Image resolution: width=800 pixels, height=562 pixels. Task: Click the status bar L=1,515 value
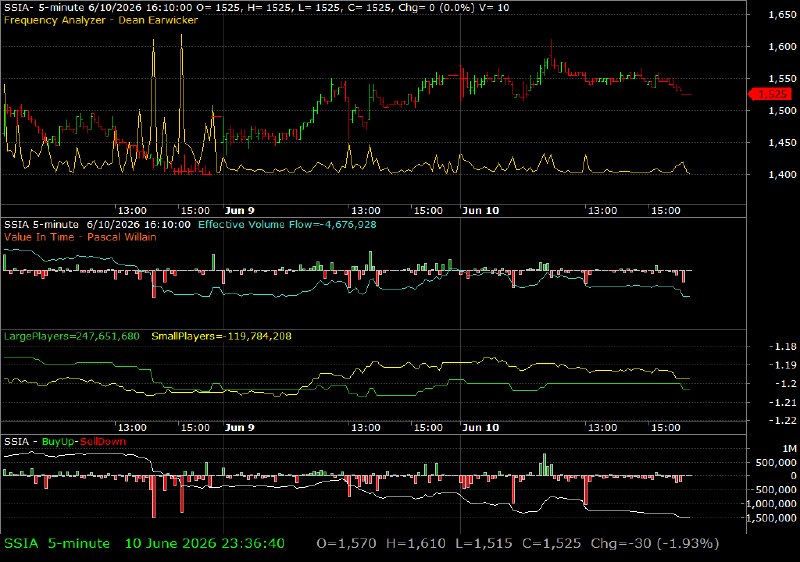[x=484, y=544]
